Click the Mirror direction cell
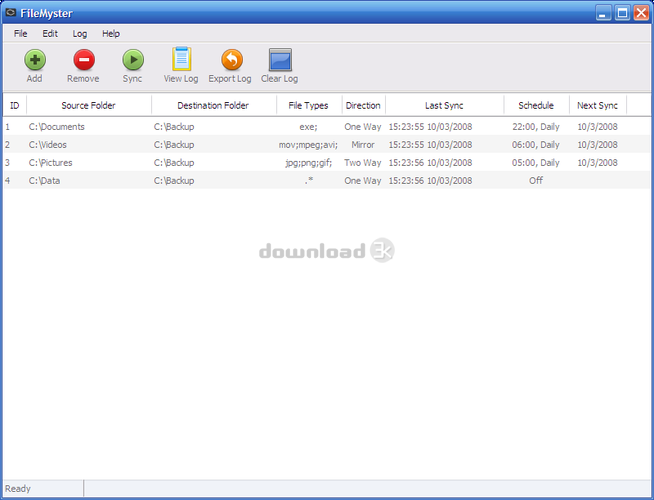Viewport: 654px width, 500px height. [363, 145]
